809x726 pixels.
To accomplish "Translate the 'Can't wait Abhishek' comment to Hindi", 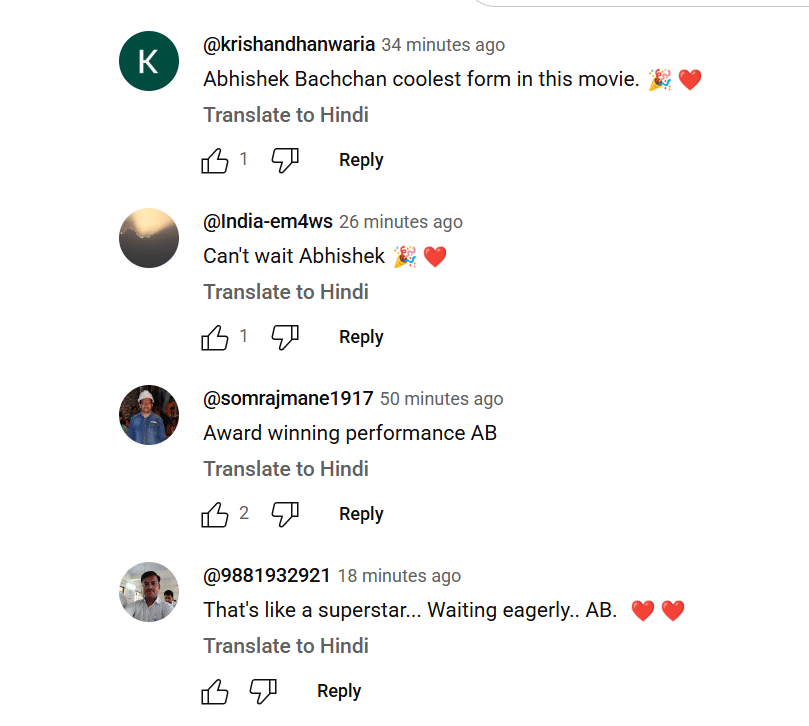I will (286, 292).
